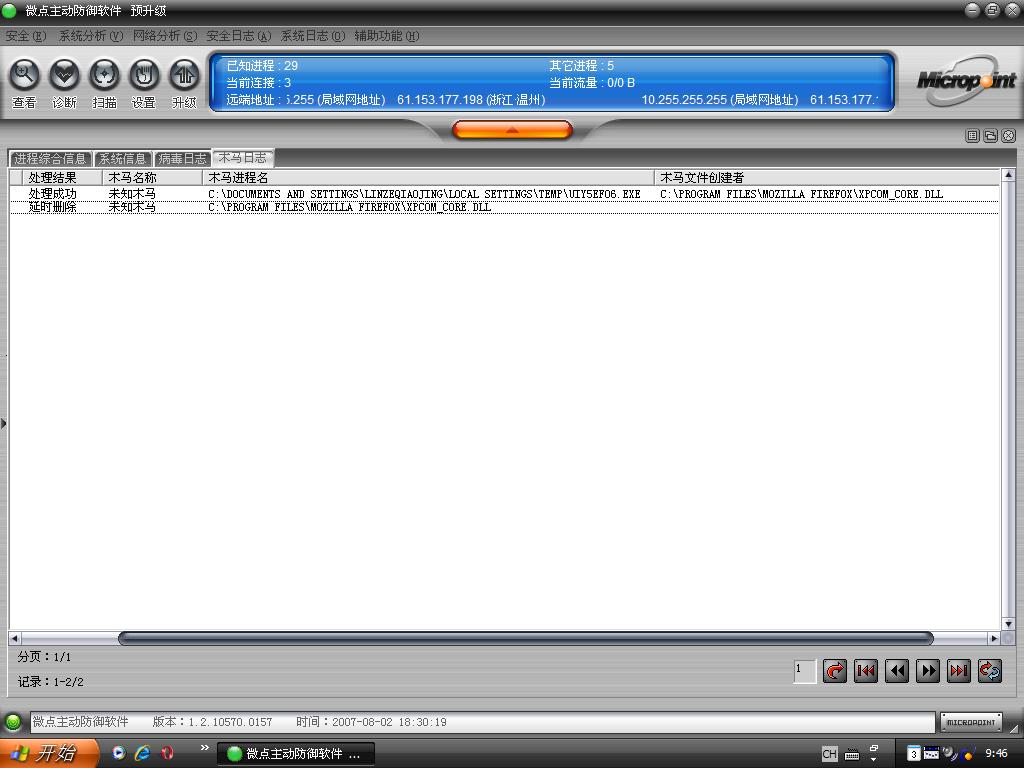
Task: Switch to the 病毒日志 tab
Action: 182,159
